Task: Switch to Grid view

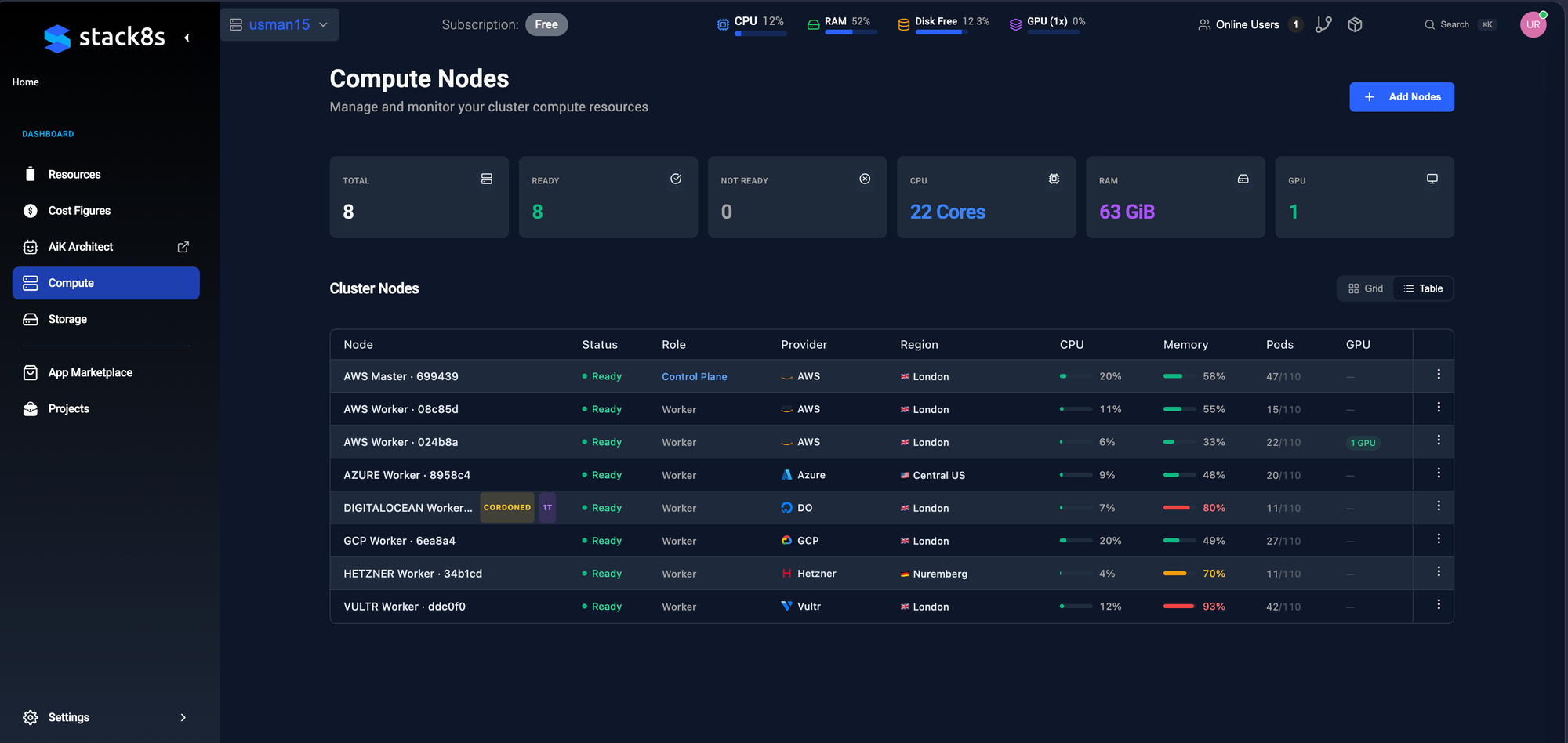Action: click(x=1366, y=288)
